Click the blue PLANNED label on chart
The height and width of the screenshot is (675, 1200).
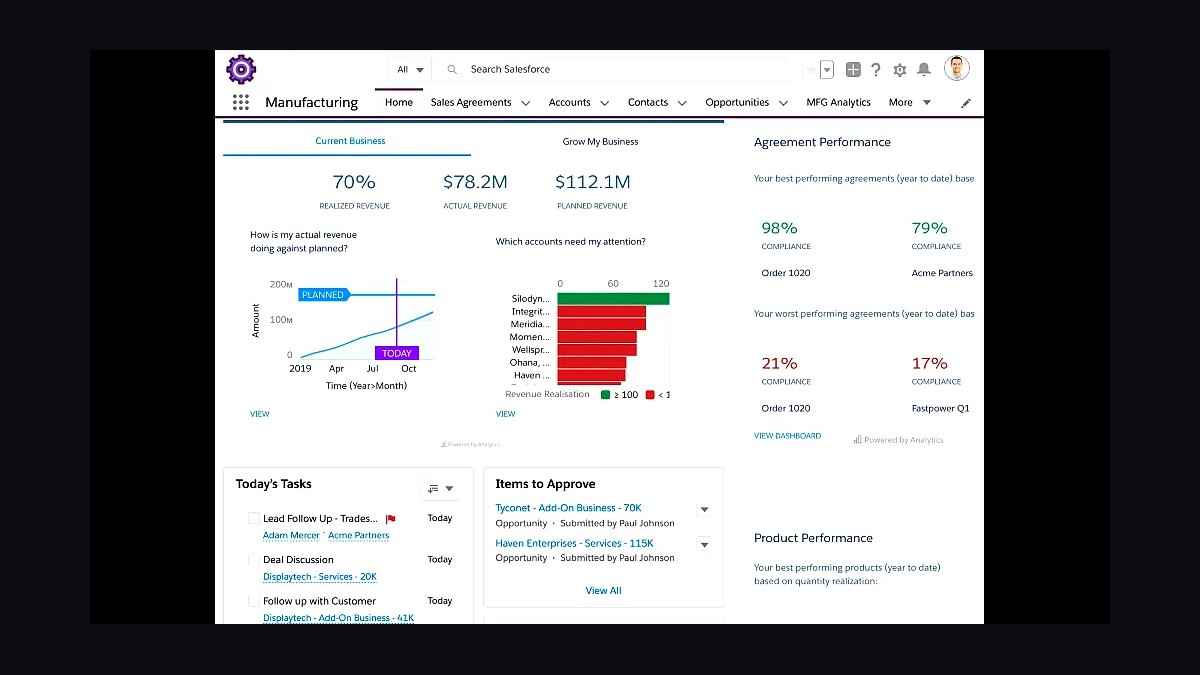point(323,295)
